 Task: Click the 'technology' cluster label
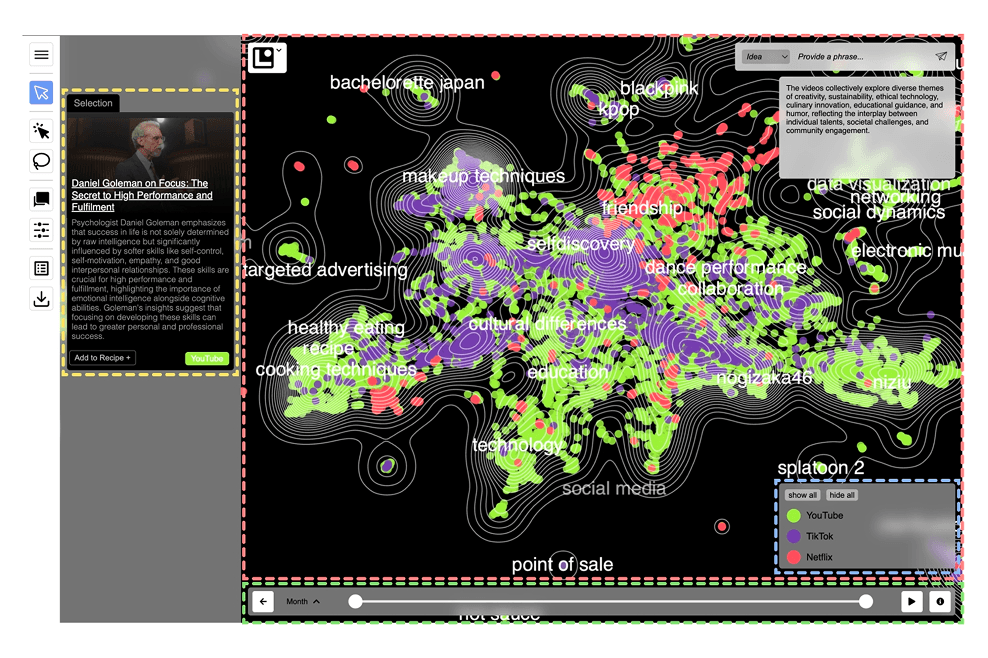pyautogui.click(x=517, y=446)
